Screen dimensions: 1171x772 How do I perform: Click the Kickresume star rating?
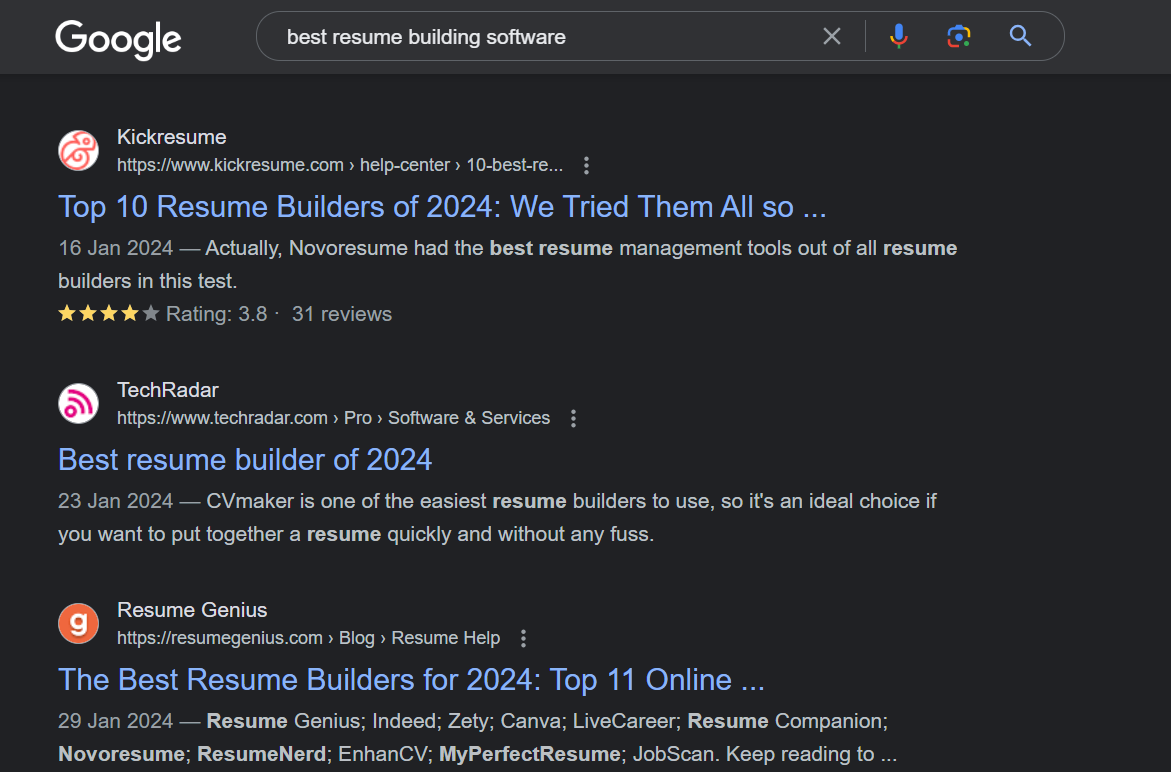[x=108, y=314]
